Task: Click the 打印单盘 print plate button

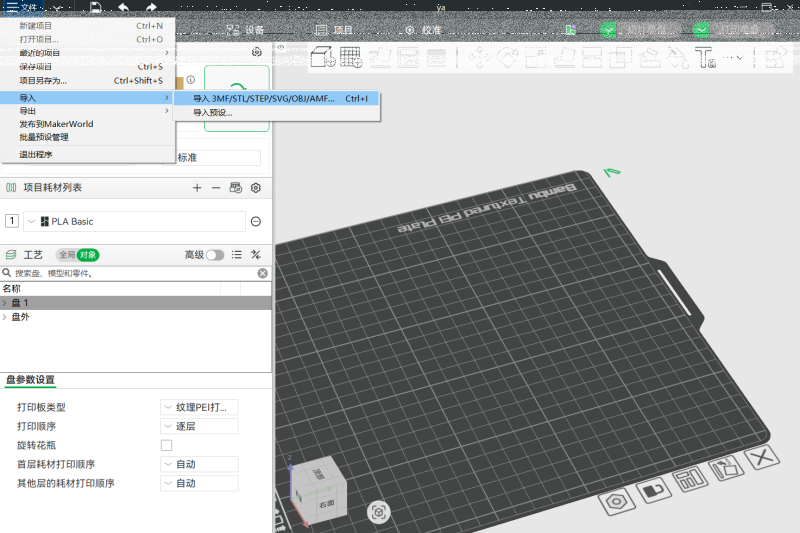Action: [x=741, y=30]
